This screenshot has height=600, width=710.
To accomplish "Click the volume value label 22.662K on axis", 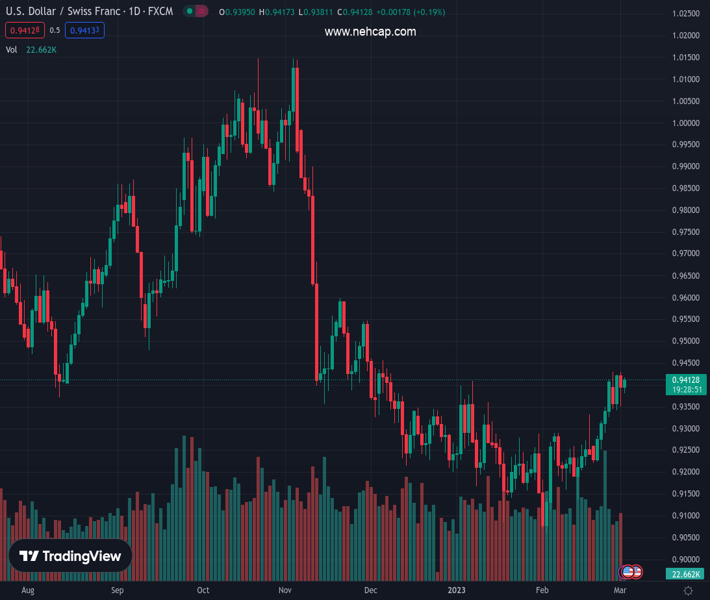I will tap(685, 574).
